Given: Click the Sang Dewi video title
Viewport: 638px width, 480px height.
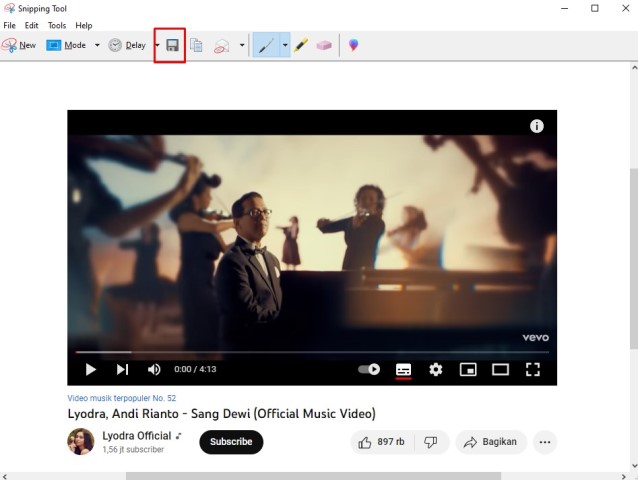Looking at the screenshot, I should pyautogui.click(x=221, y=414).
